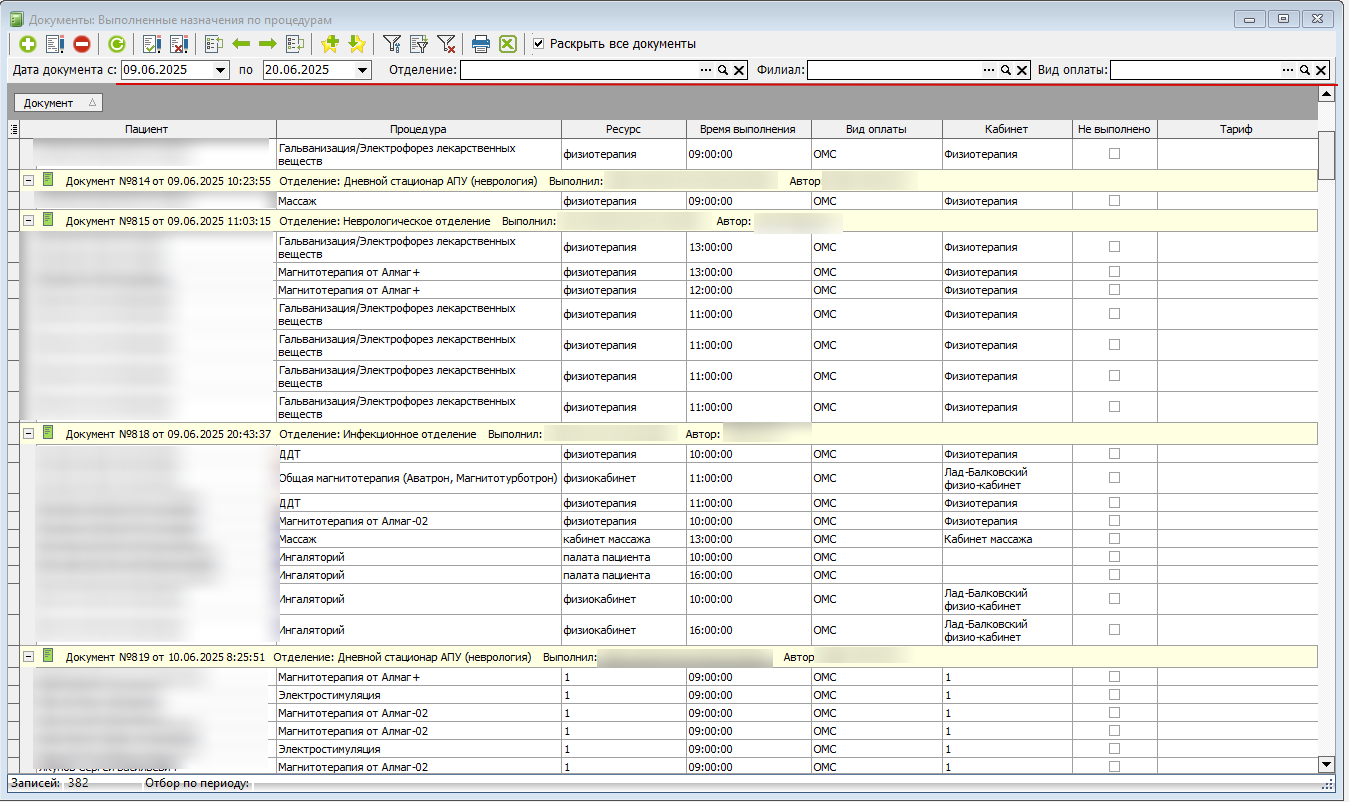The height and width of the screenshot is (802, 1349).
Task: Click the Не выполнено column header
Action: (1114, 129)
